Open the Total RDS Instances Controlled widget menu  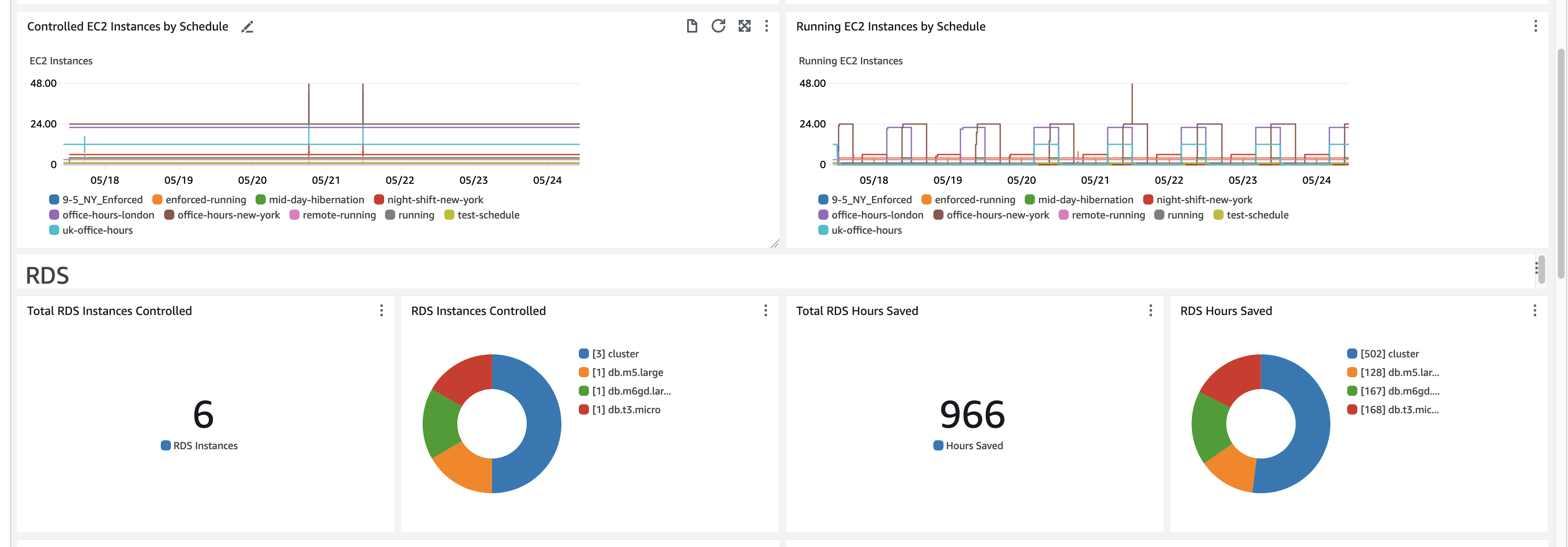tap(382, 311)
